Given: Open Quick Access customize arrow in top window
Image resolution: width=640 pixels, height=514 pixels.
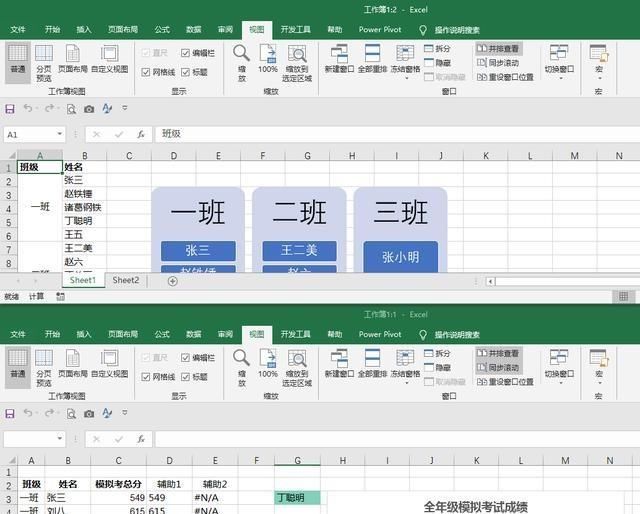Looking at the screenshot, I should (x=125, y=108).
